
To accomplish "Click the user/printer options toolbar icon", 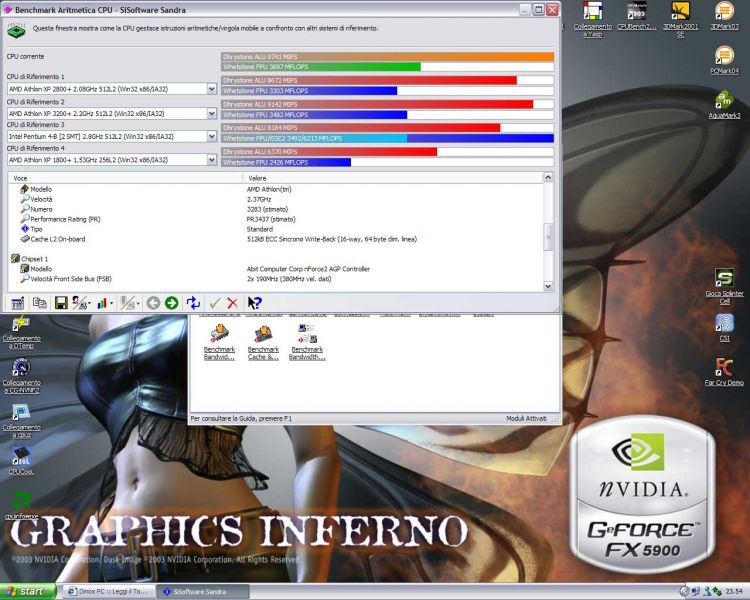I will point(78,303).
